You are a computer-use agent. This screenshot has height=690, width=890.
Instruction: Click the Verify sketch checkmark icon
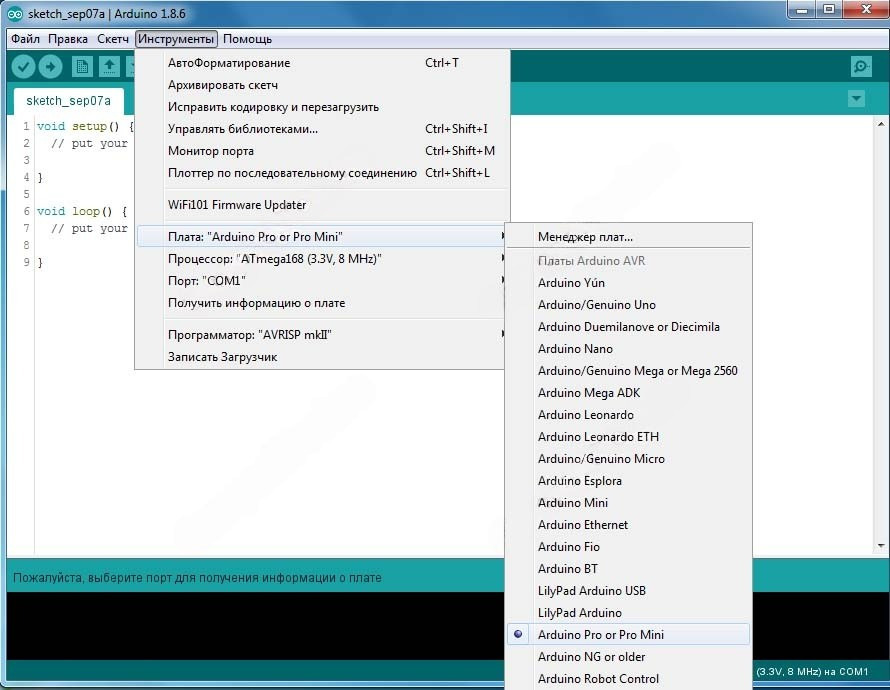pos(23,67)
